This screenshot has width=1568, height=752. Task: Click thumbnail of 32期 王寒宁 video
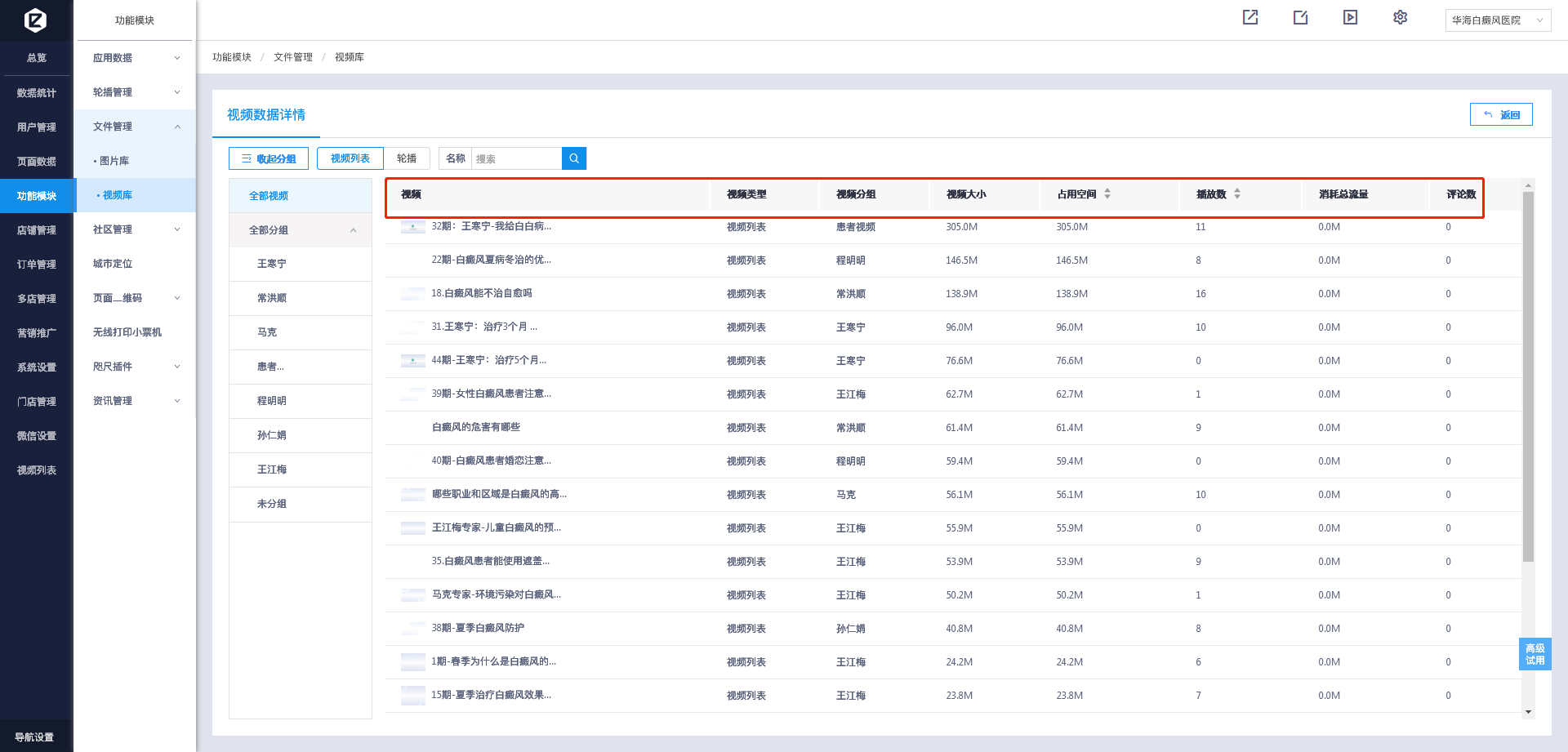pos(412,227)
